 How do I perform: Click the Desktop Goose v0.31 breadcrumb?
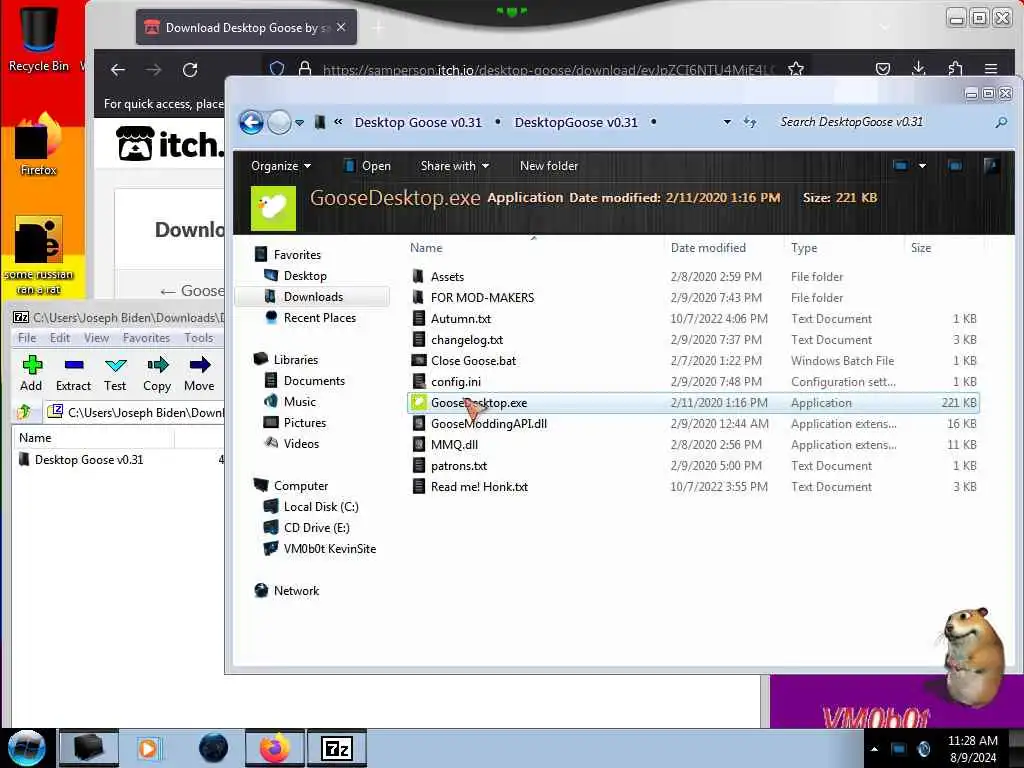coord(418,122)
